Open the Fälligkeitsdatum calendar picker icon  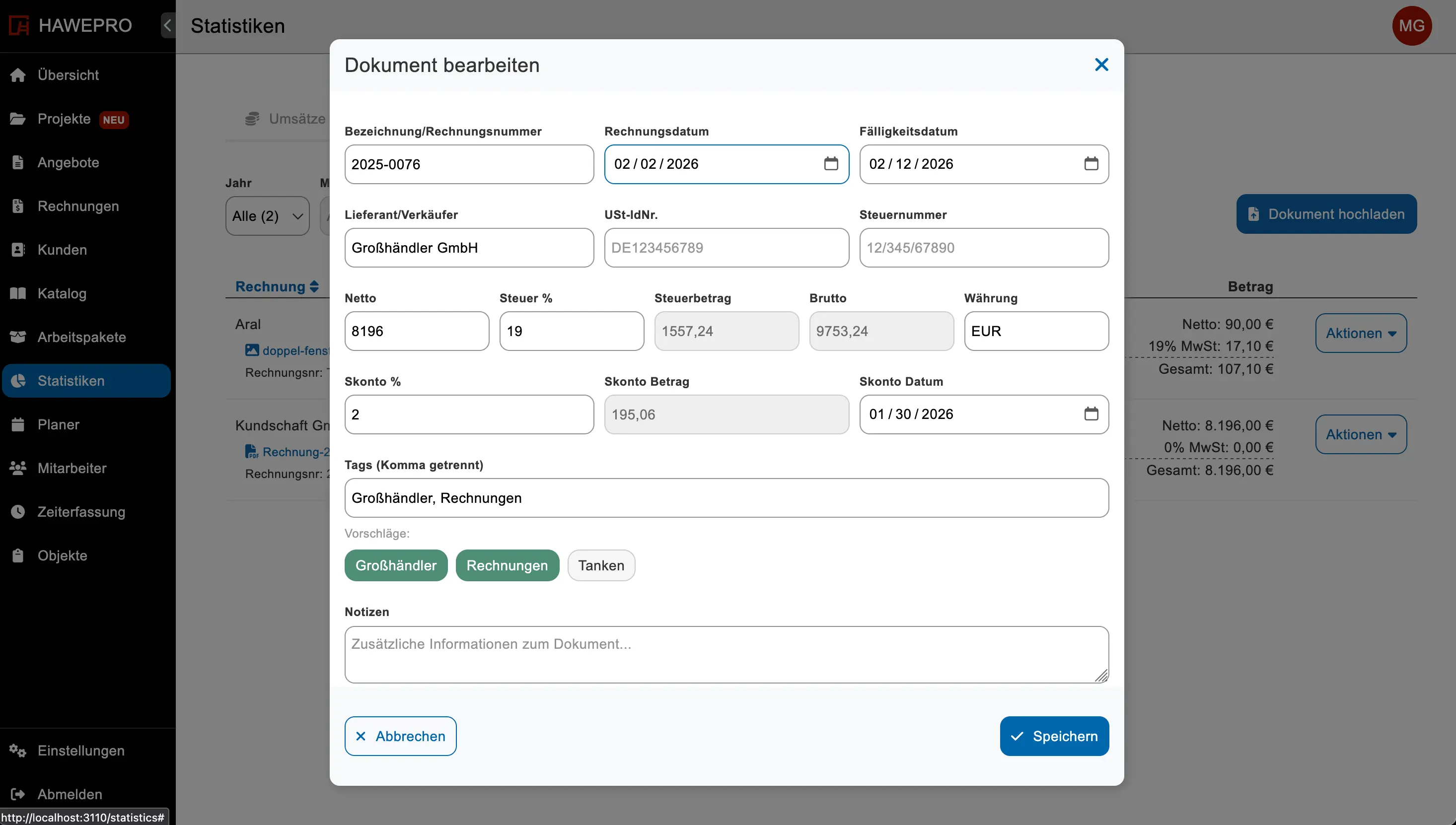click(x=1091, y=164)
